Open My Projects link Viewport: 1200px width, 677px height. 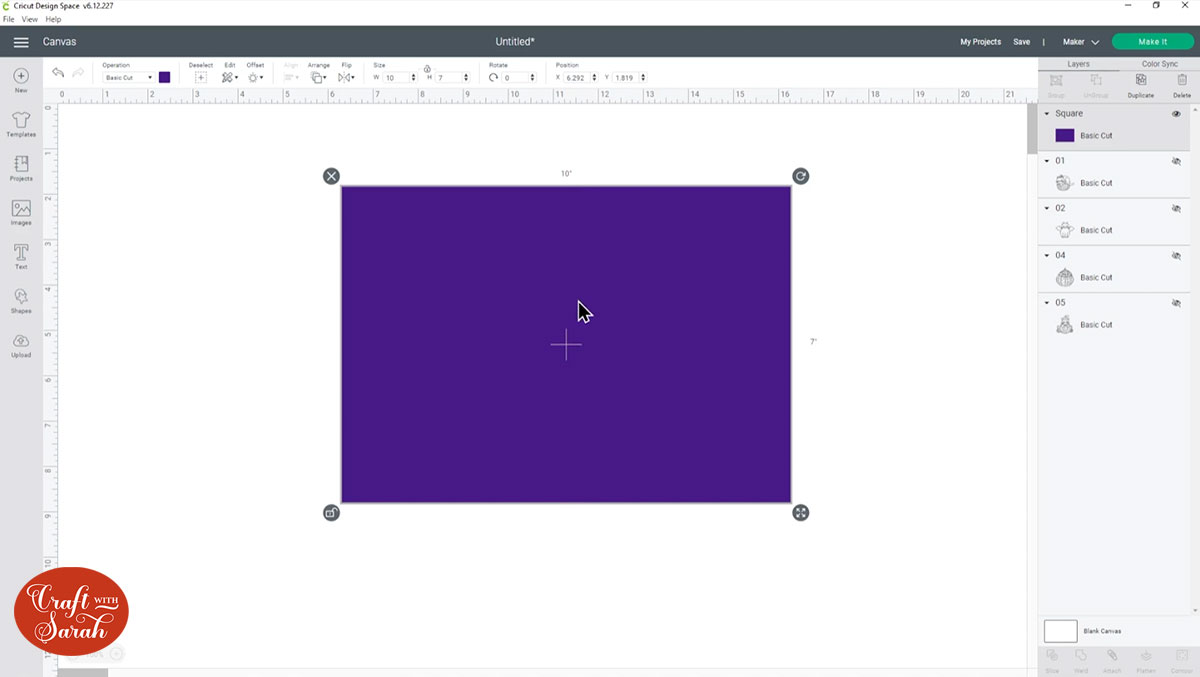pyautogui.click(x=980, y=42)
